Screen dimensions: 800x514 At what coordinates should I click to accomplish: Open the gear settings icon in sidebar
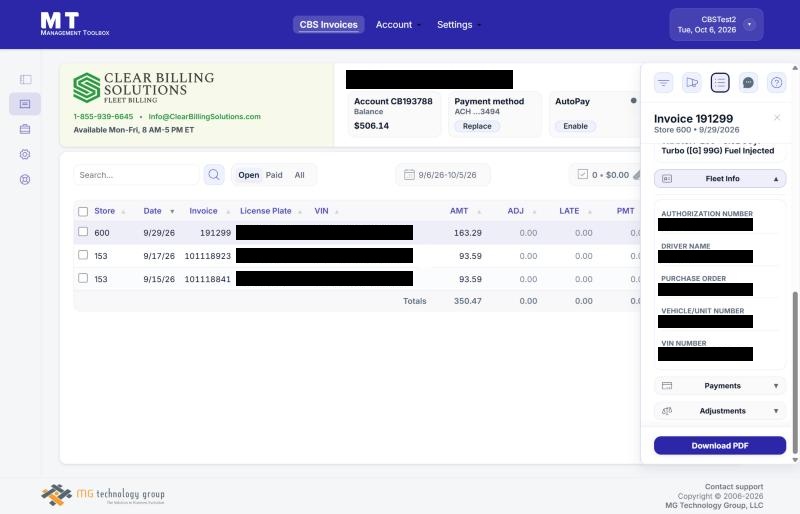(25, 154)
